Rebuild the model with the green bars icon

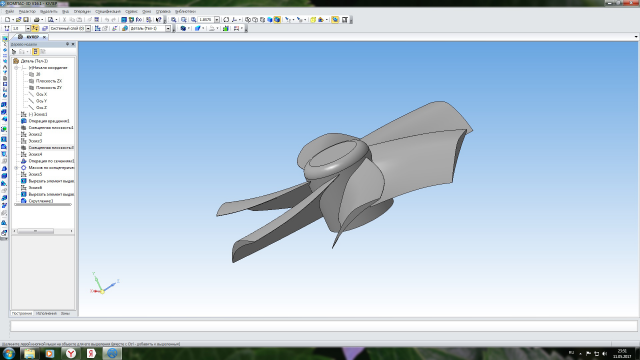(226, 29)
